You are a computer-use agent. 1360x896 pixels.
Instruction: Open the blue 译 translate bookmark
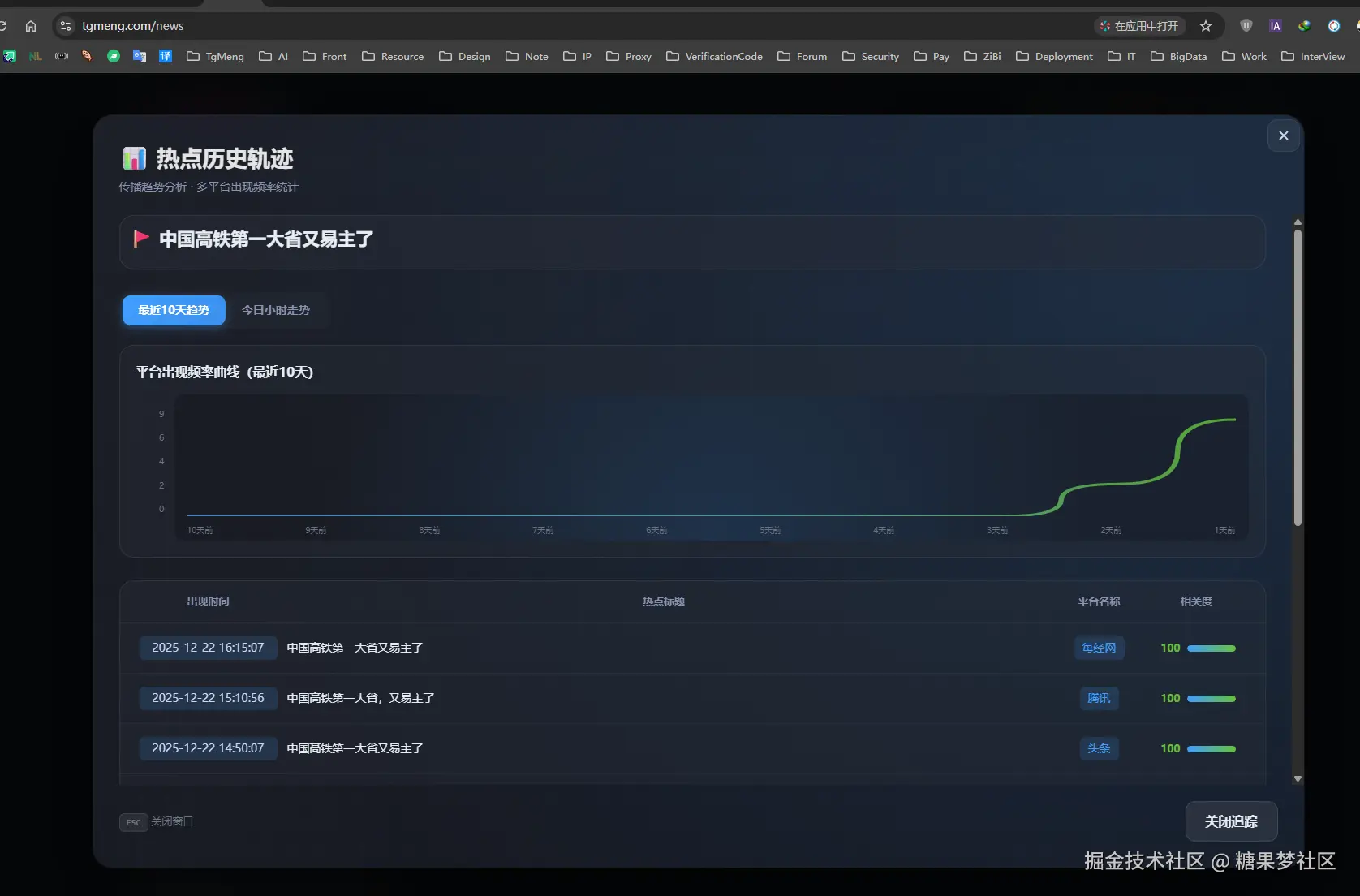coord(166,56)
